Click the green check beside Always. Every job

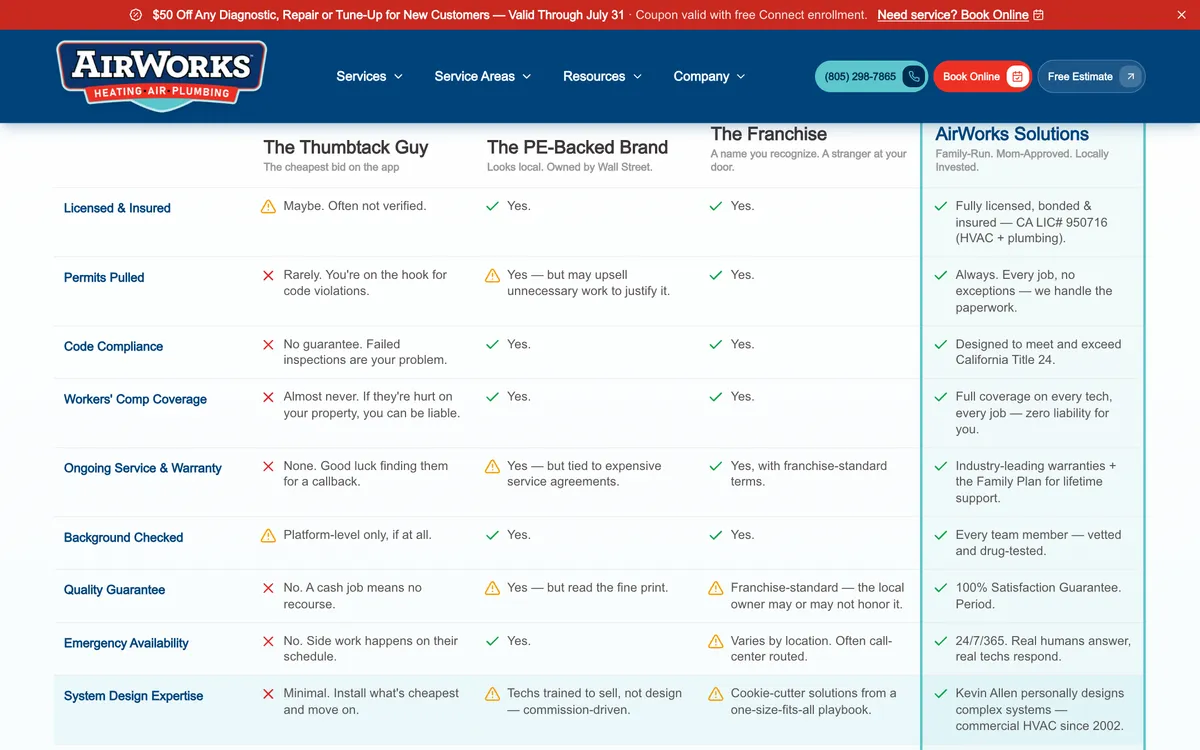point(940,275)
